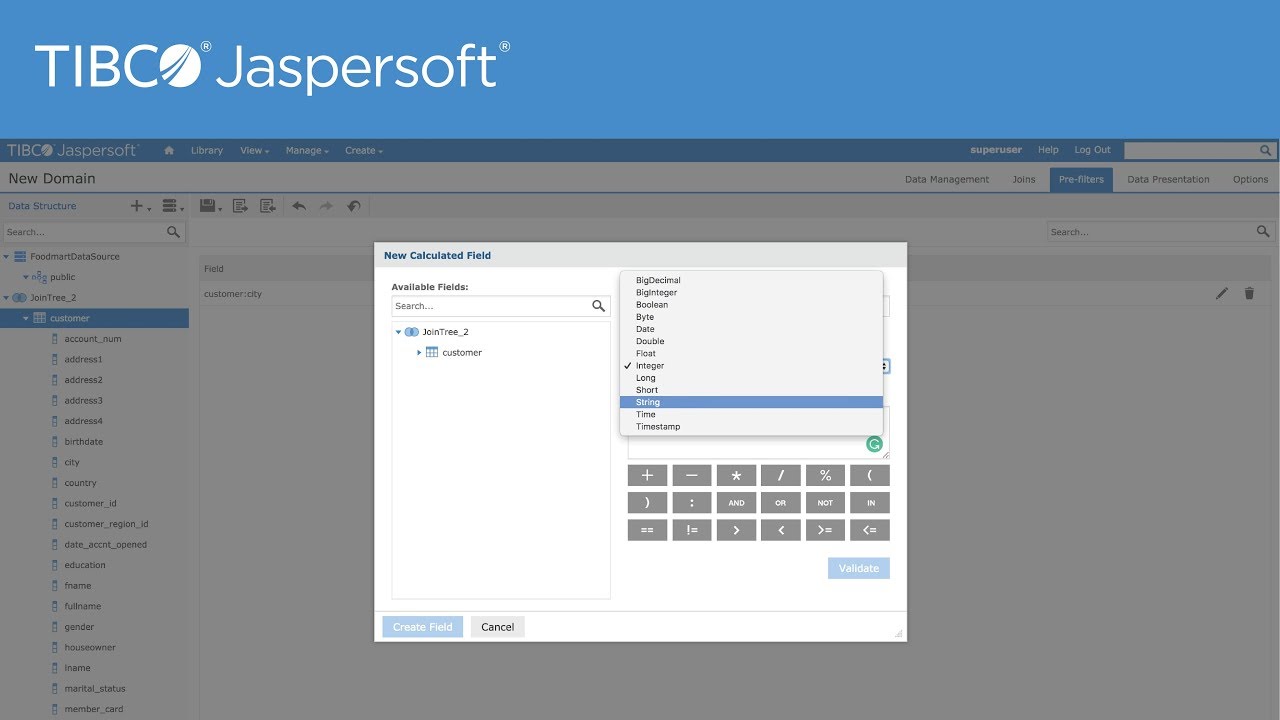The image size is (1280, 720).
Task: Collapse the FoodmartDataSource node
Action: 6,257
